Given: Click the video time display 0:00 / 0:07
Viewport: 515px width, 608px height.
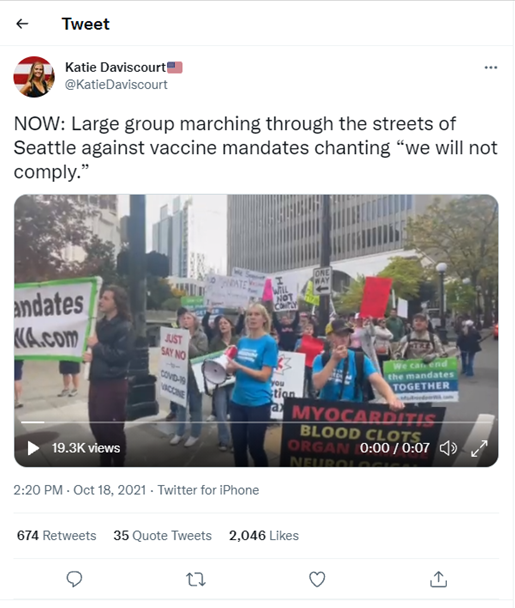Looking at the screenshot, I should click(x=394, y=448).
